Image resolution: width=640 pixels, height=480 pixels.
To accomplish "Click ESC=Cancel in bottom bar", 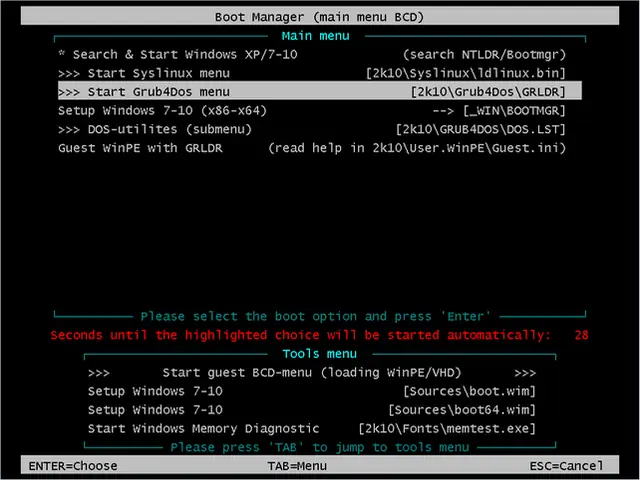I will click(566, 466).
